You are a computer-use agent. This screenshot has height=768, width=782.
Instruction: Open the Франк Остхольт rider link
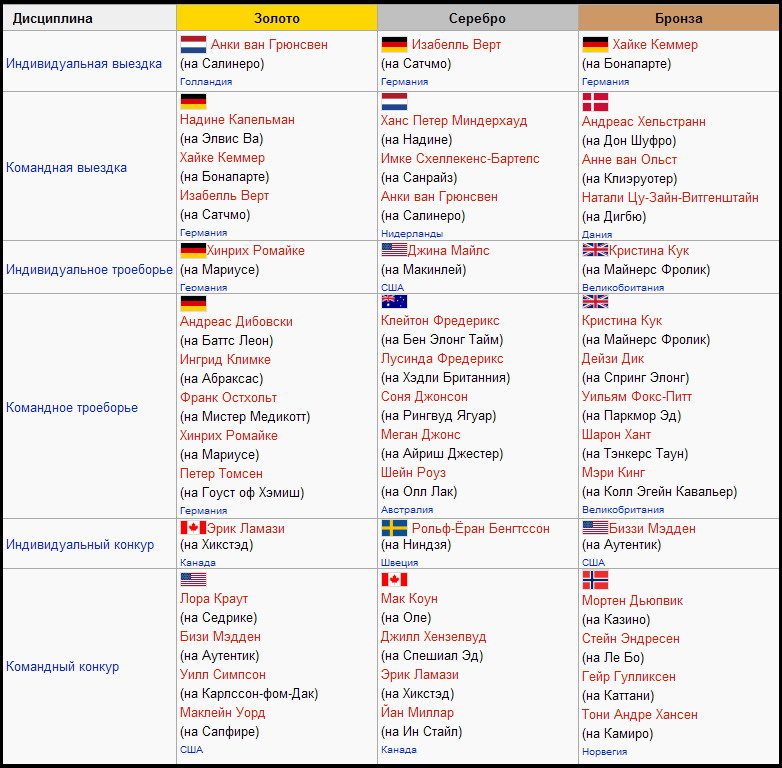coord(228,397)
